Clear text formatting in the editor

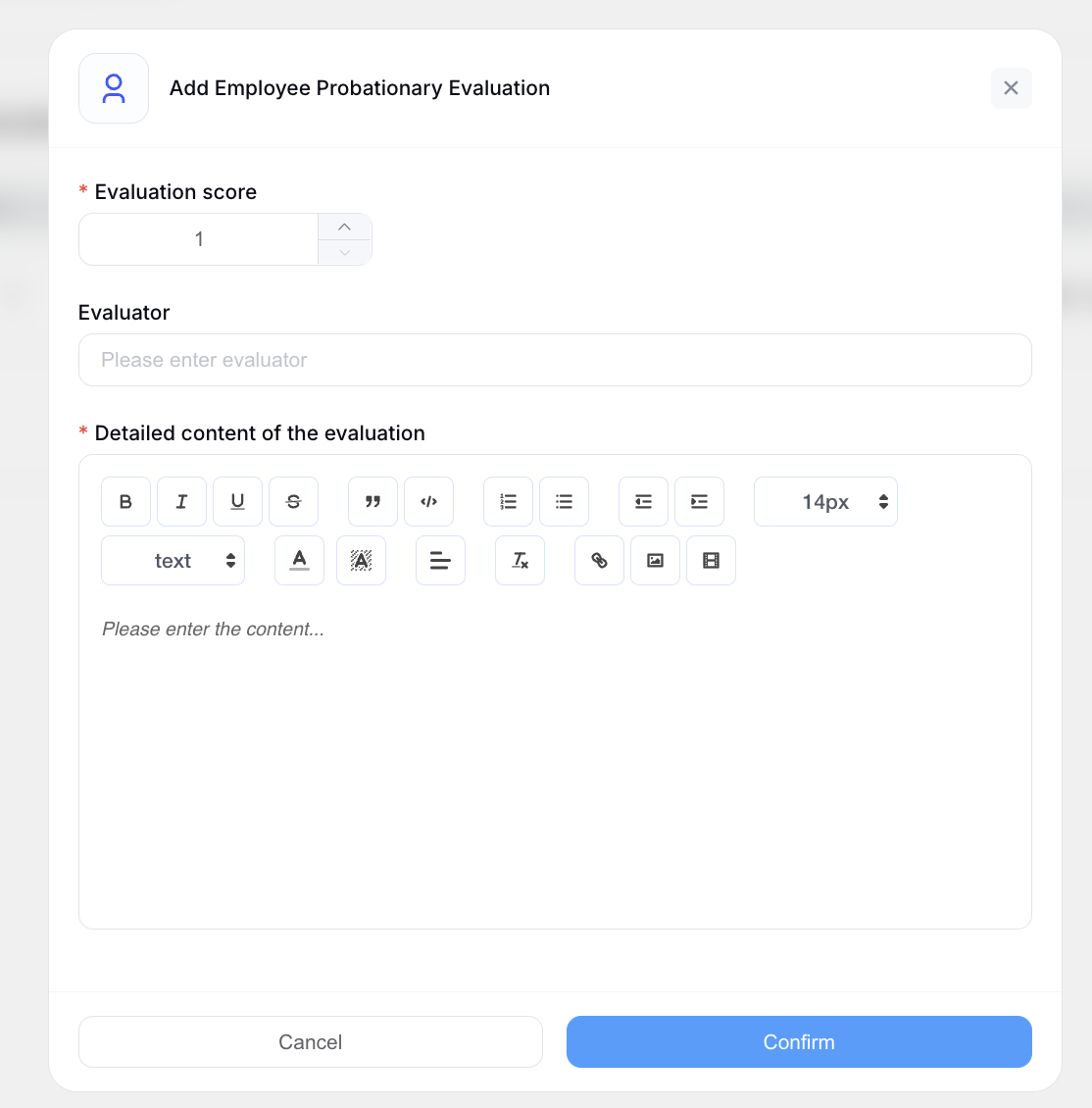coord(520,560)
